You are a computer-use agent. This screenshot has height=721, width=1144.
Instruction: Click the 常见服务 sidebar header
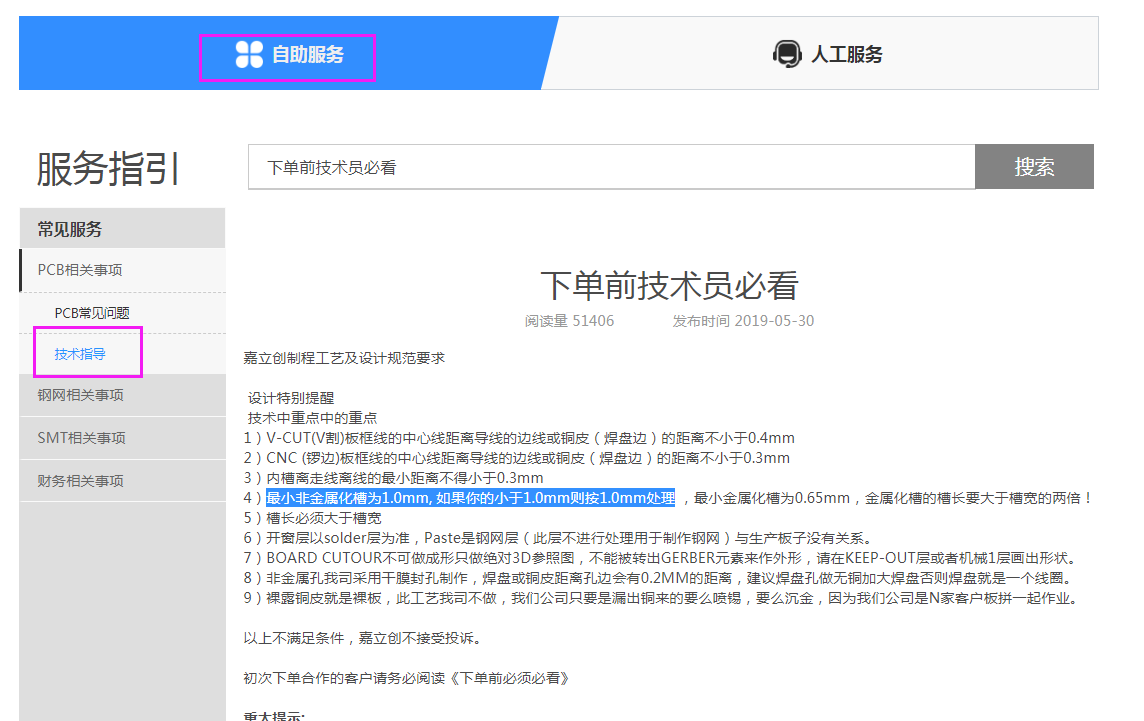click(70, 229)
